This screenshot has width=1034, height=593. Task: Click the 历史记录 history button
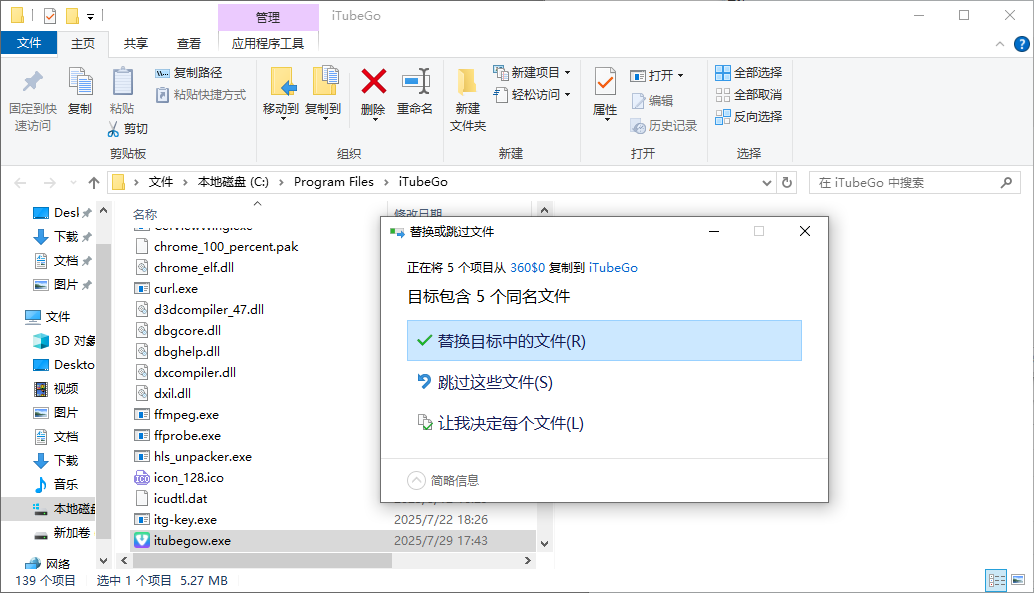pos(663,125)
